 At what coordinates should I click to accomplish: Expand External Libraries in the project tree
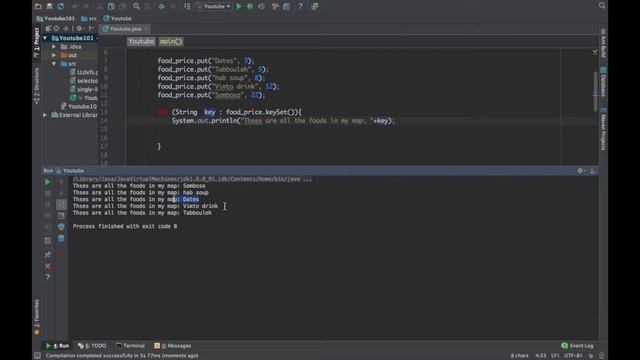click(x=45, y=115)
